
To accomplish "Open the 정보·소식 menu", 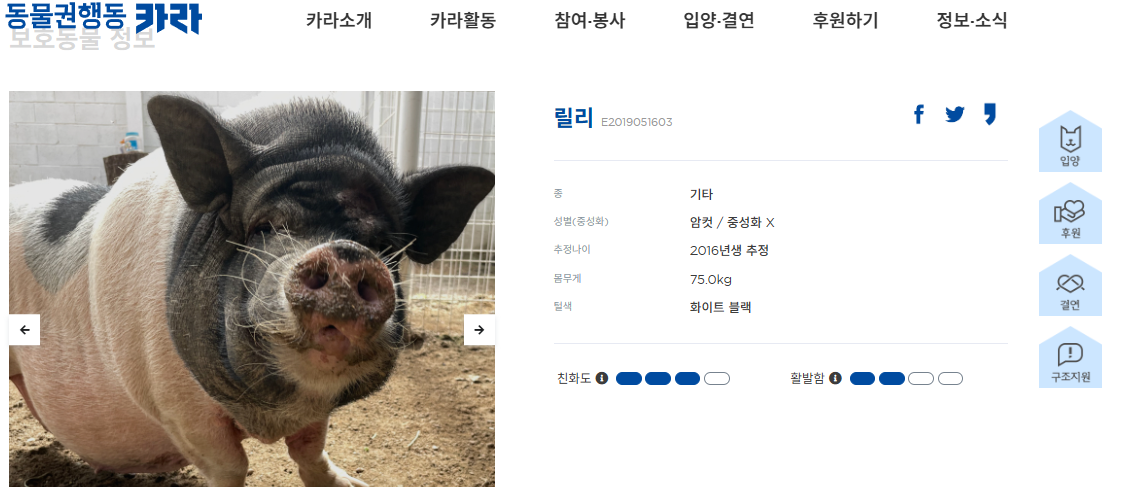I will [x=972, y=20].
